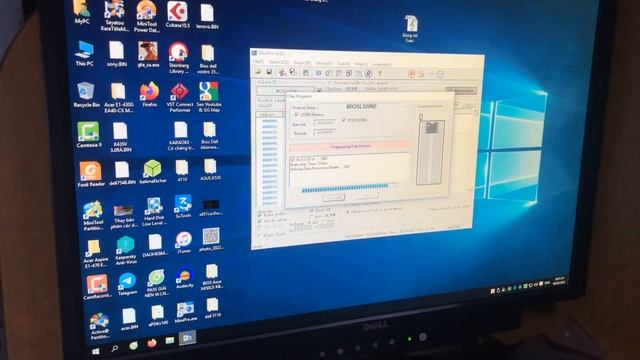Click the chip programming progress bar
Viewport: 640px width, 360px height.
[349, 187]
